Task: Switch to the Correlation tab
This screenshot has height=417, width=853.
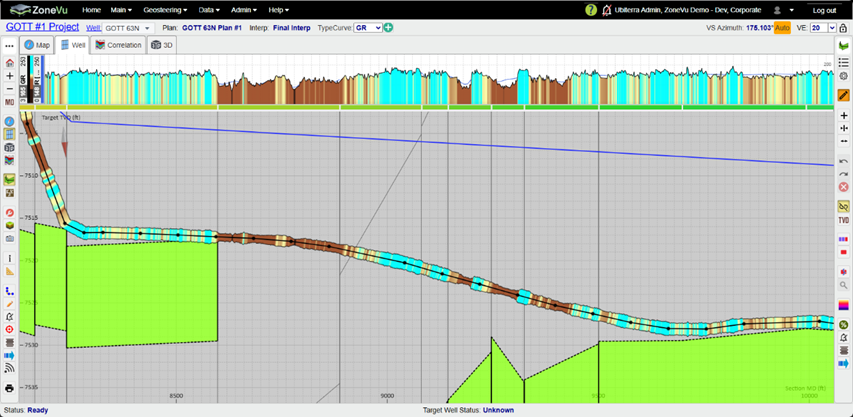Action: tap(119, 46)
